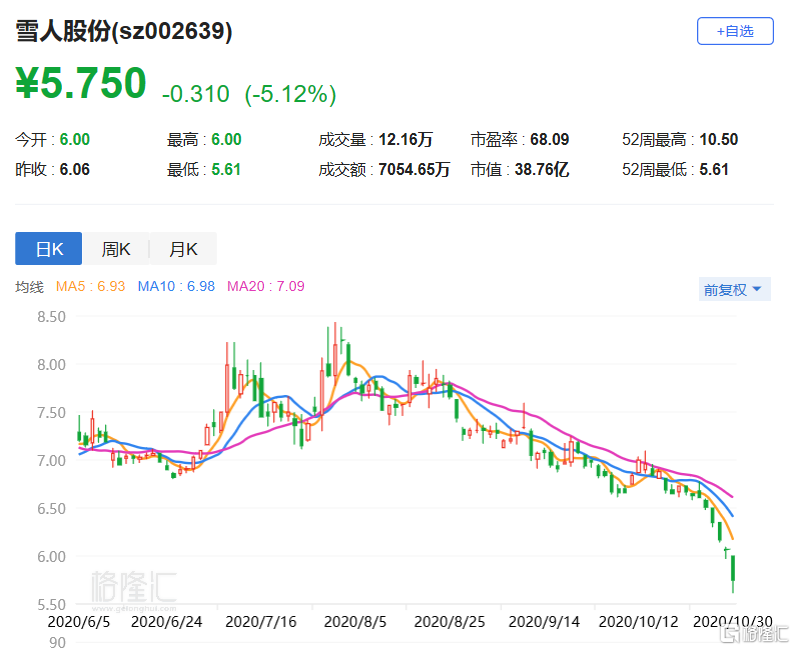Screen dimensions: 795x650
Task: Click the 成交量 volume 12.16万
Action: (406, 139)
